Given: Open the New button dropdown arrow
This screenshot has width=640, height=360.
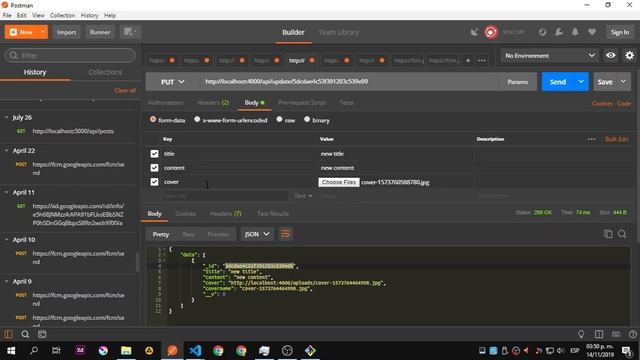Looking at the screenshot, I should point(42,32).
